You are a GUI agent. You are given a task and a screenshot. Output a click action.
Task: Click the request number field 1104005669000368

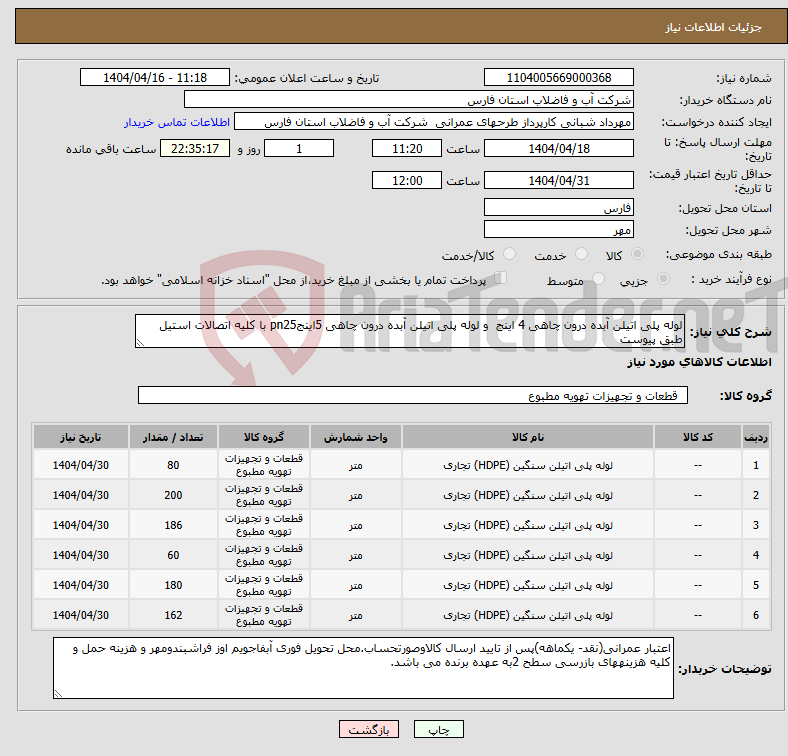click(559, 78)
